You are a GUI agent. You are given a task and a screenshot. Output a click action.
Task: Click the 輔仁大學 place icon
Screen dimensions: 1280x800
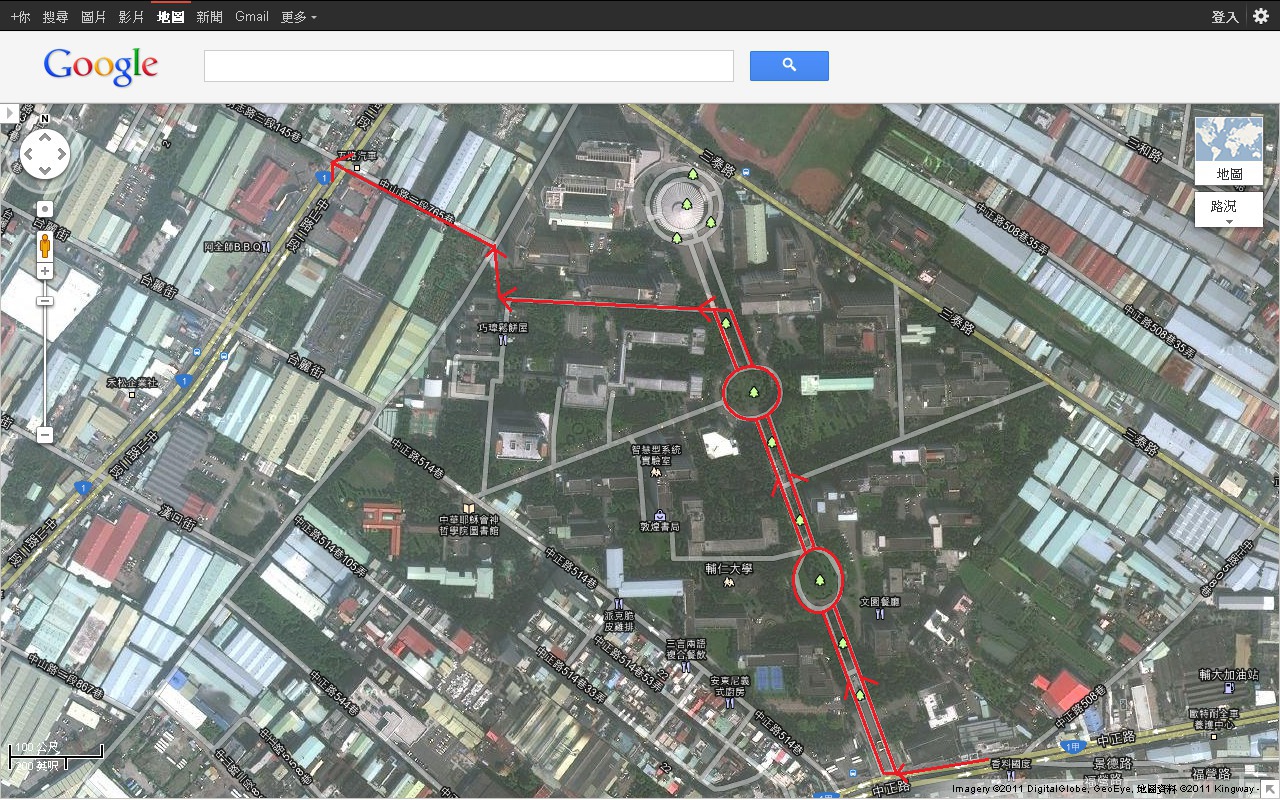(x=727, y=581)
